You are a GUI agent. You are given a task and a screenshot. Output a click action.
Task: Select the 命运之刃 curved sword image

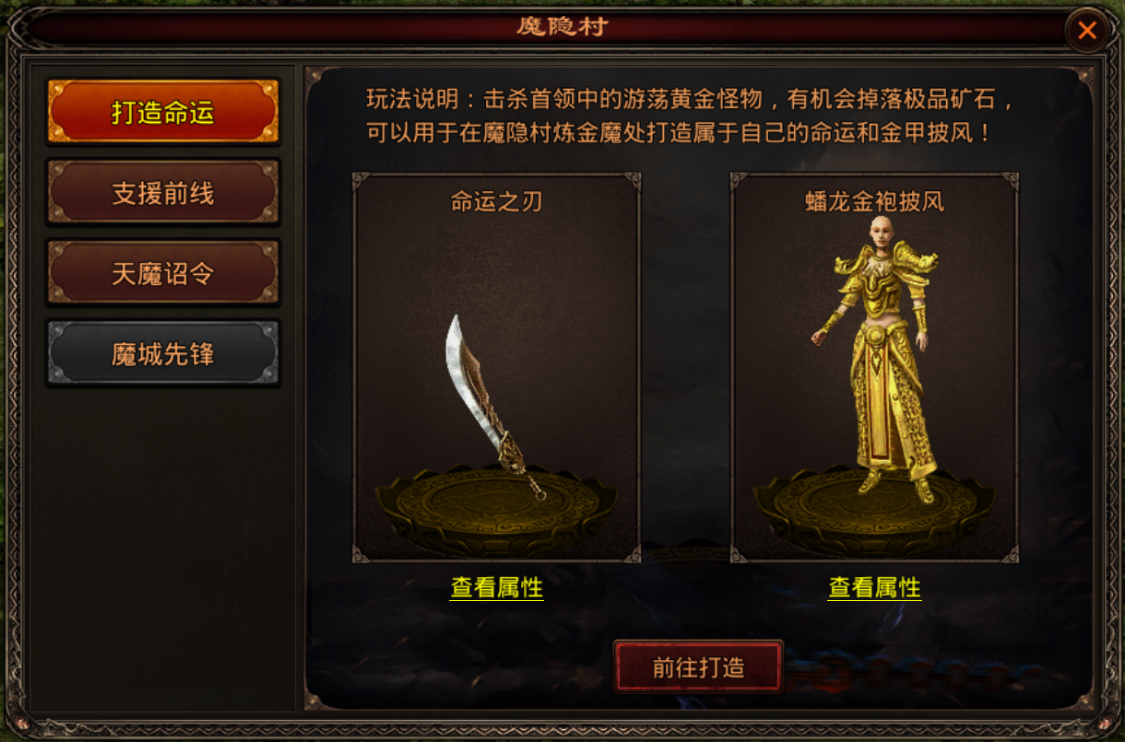point(494,405)
